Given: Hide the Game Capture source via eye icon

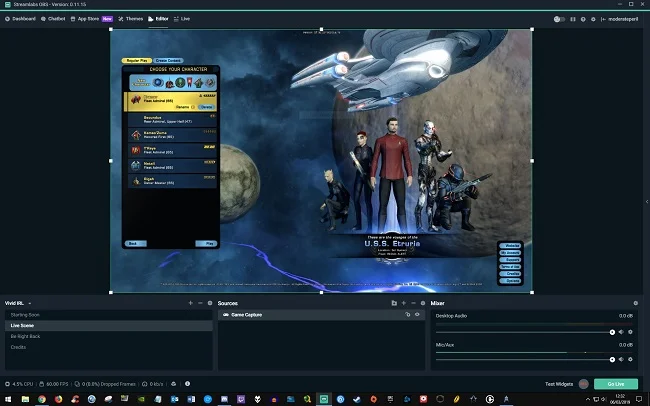Looking at the screenshot, I should coord(417,315).
